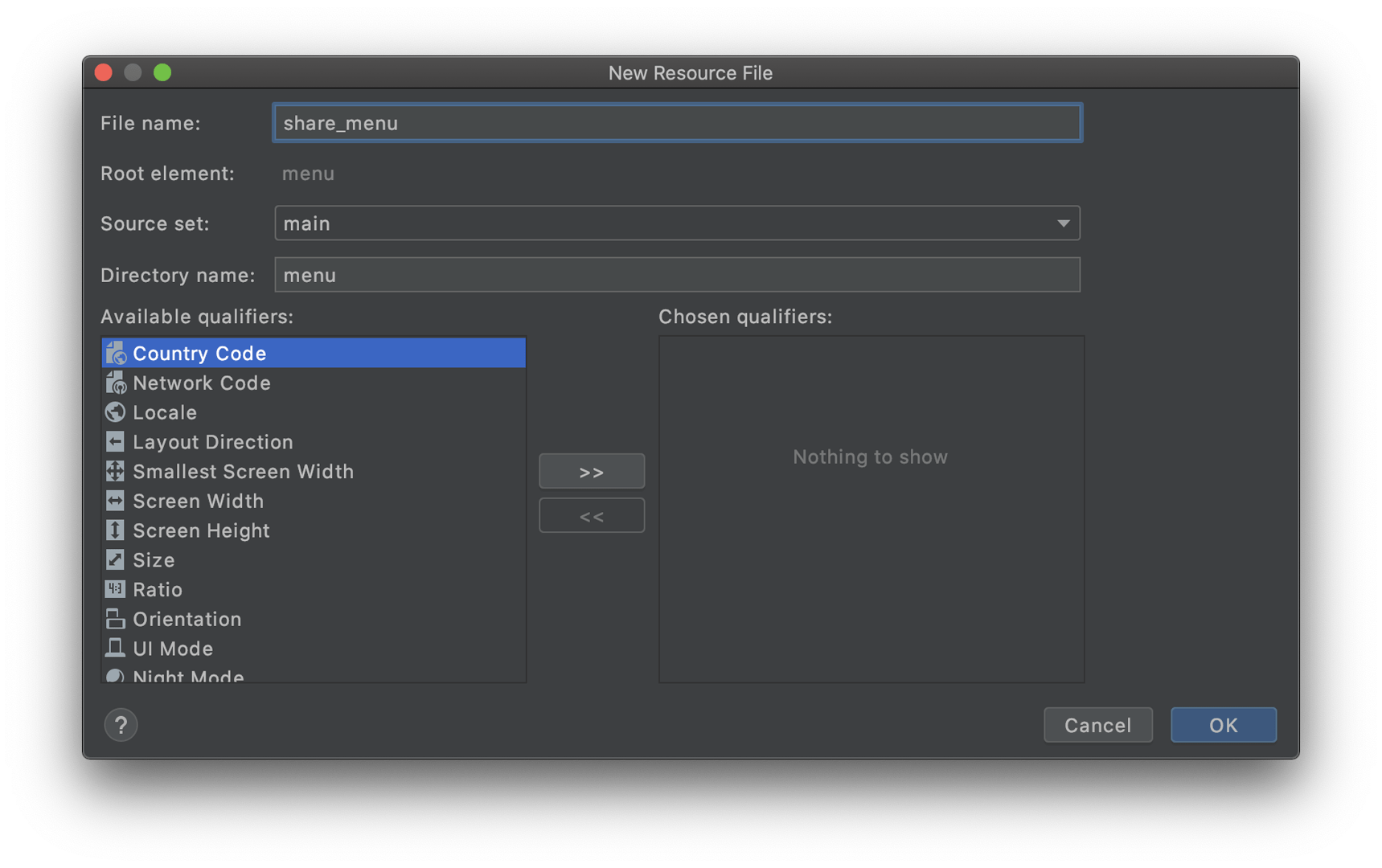1382x868 pixels.
Task: Confirm with the OK button
Action: [1223, 725]
